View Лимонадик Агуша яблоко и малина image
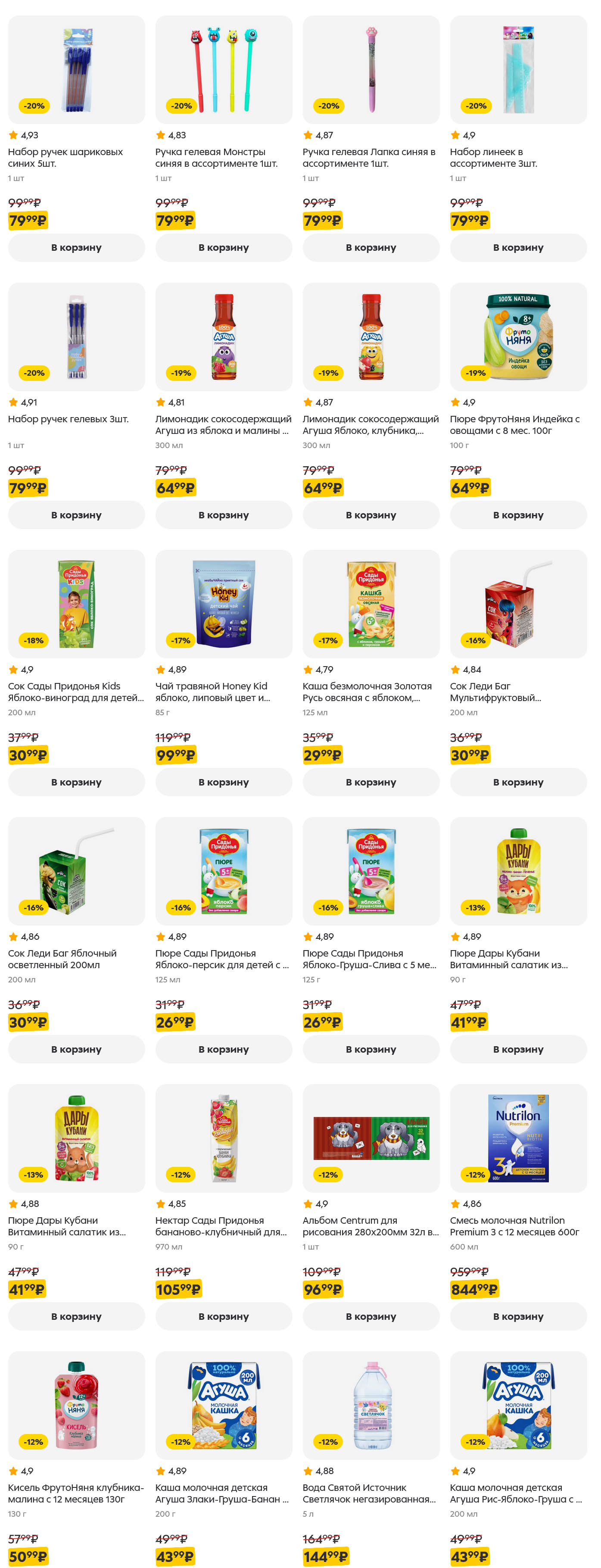Viewport: 601px width, 1568px height. click(223, 337)
